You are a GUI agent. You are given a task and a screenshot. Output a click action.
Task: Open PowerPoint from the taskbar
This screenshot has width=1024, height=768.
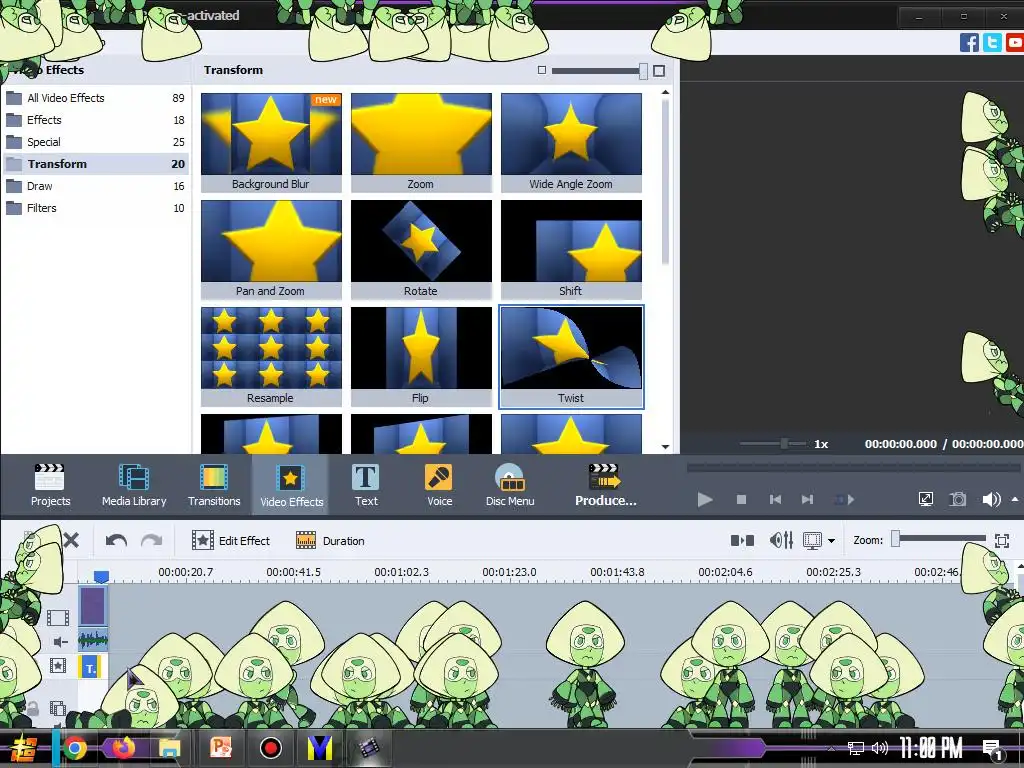coord(220,747)
